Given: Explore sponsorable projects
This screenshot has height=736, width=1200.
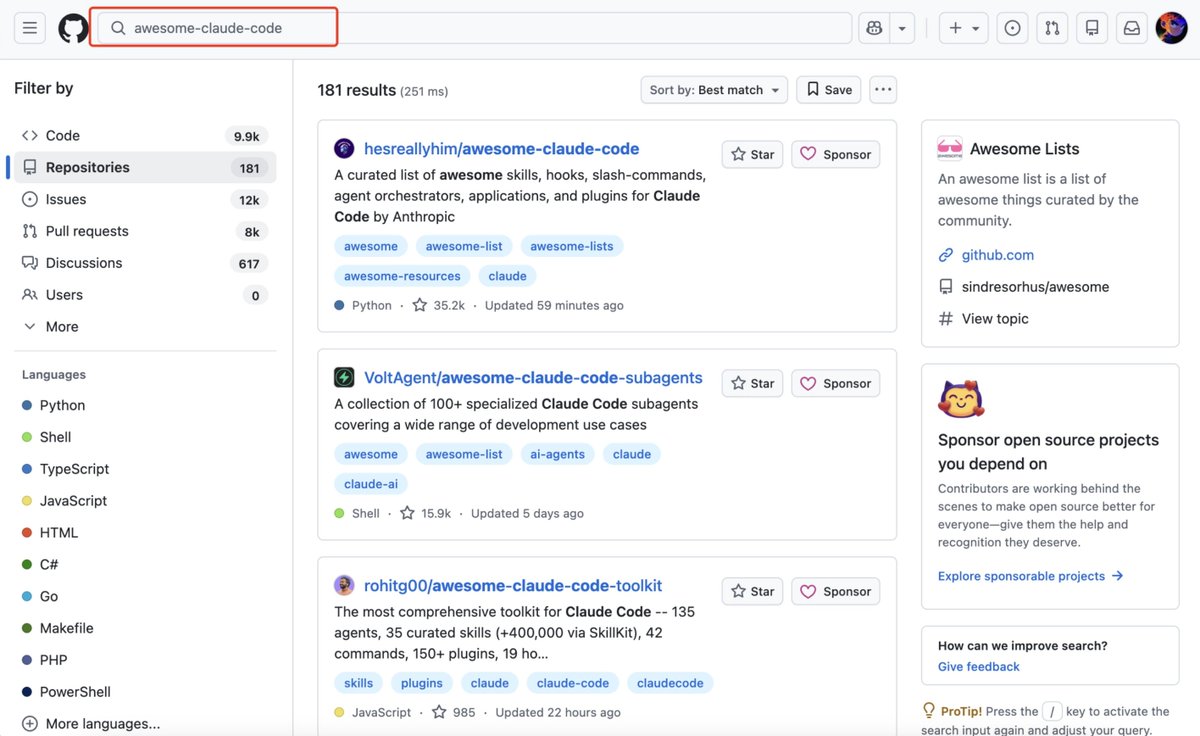Looking at the screenshot, I should pos(1031,576).
